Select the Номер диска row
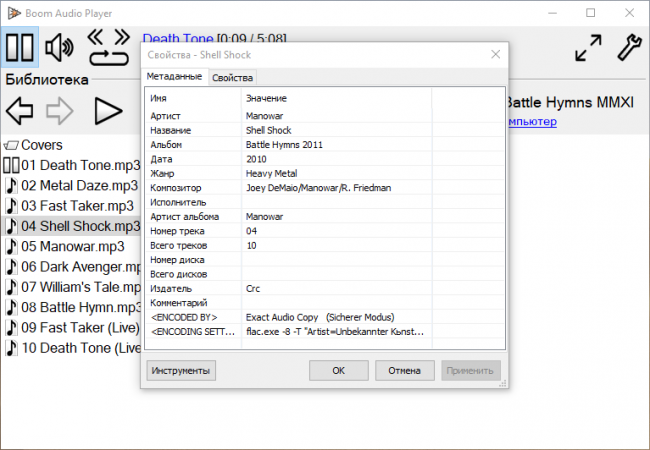This screenshot has width=650, height=450. pos(325,260)
